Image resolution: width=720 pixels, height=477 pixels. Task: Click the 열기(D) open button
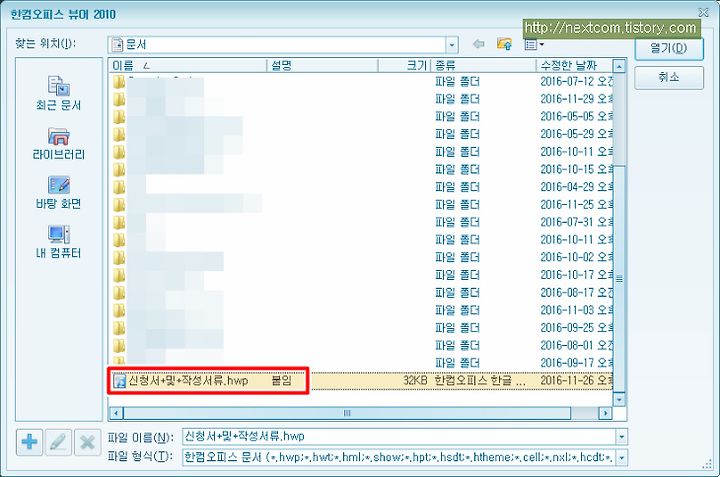(x=669, y=48)
